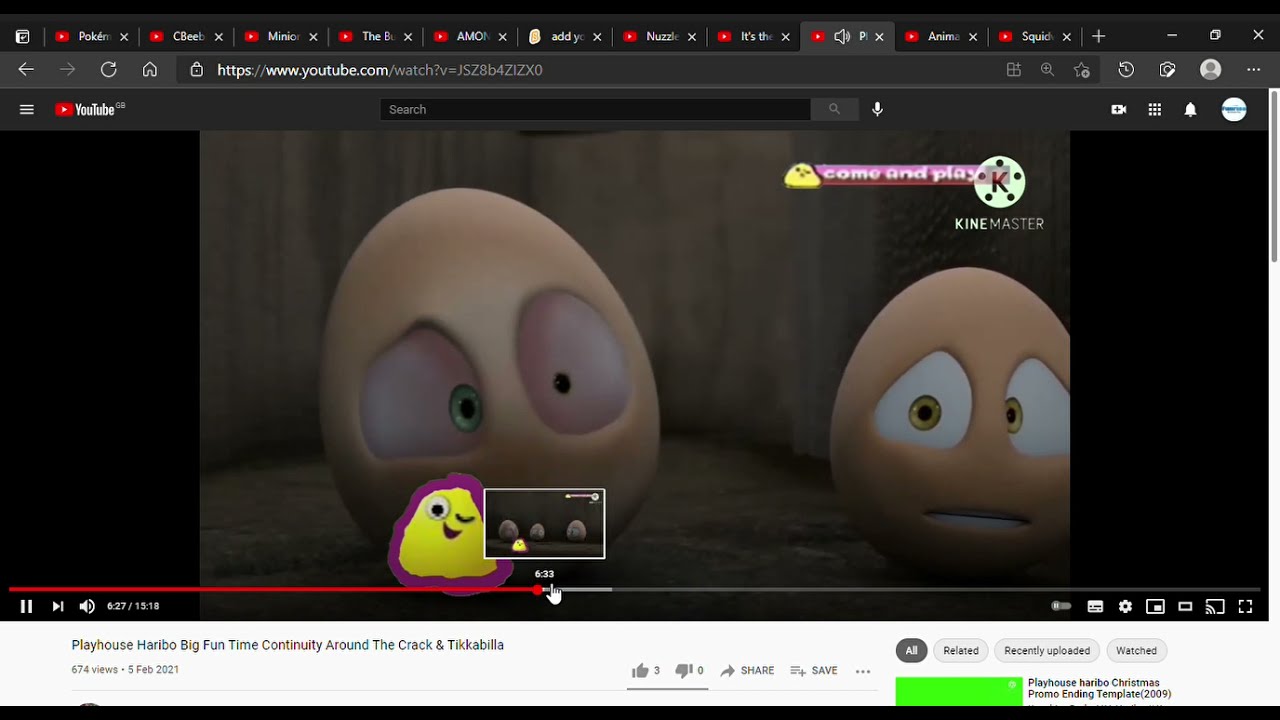Close the Pokém tab
The height and width of the screenshot is (720, 1280).
[x=124, y=37]
